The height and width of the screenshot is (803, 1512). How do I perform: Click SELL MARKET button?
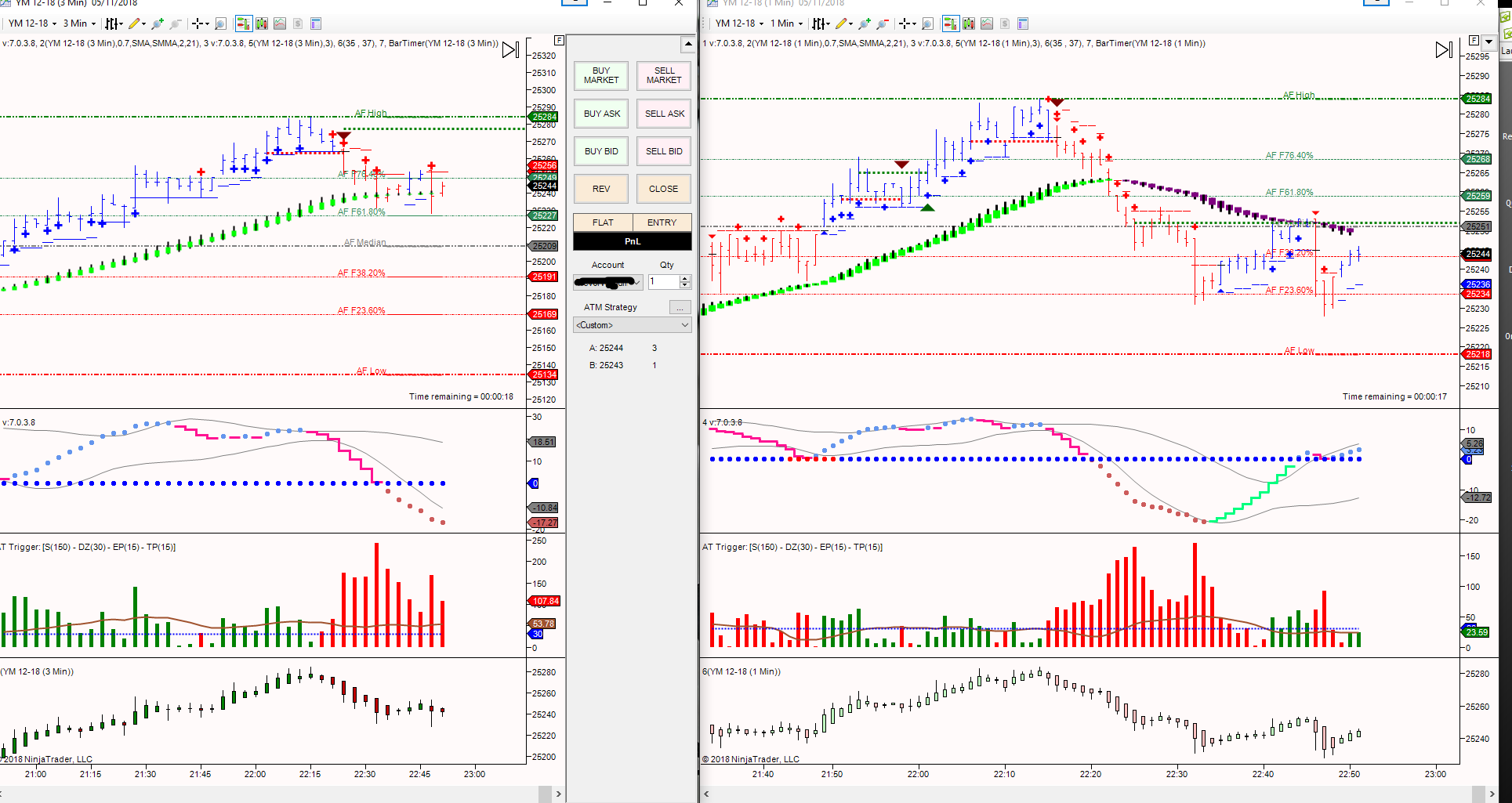tap(664, 75)
